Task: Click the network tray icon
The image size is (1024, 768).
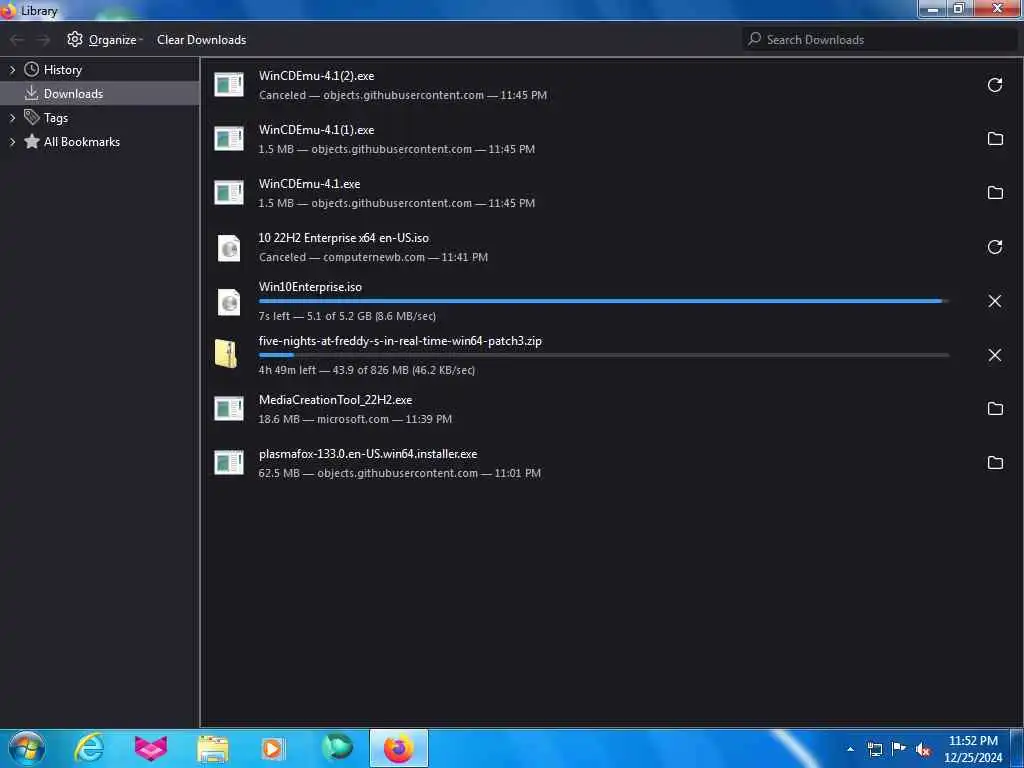Action: 874,749
